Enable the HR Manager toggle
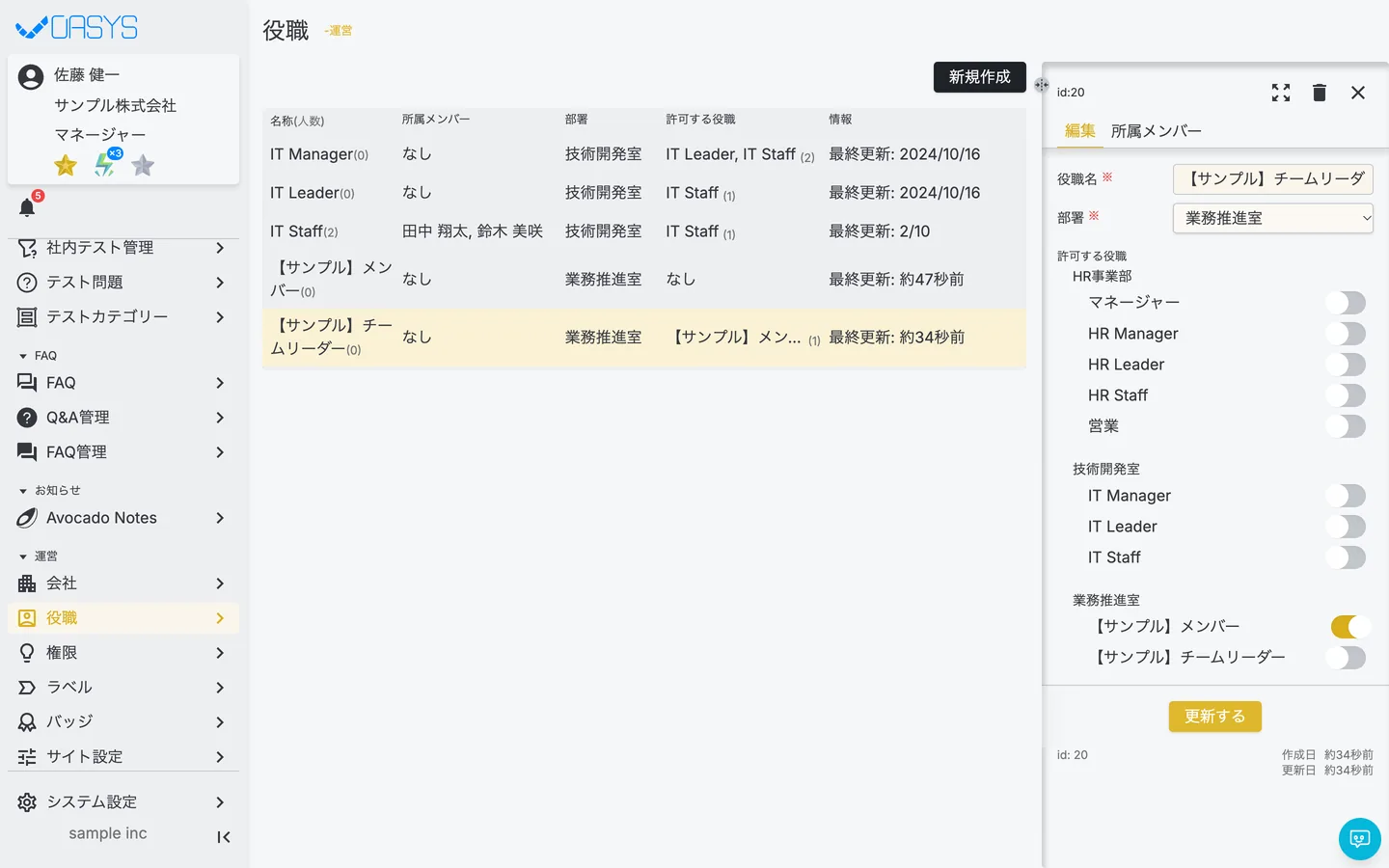Image resolution: width=1389 pixels, height=868 pixels. [1346, 334]
